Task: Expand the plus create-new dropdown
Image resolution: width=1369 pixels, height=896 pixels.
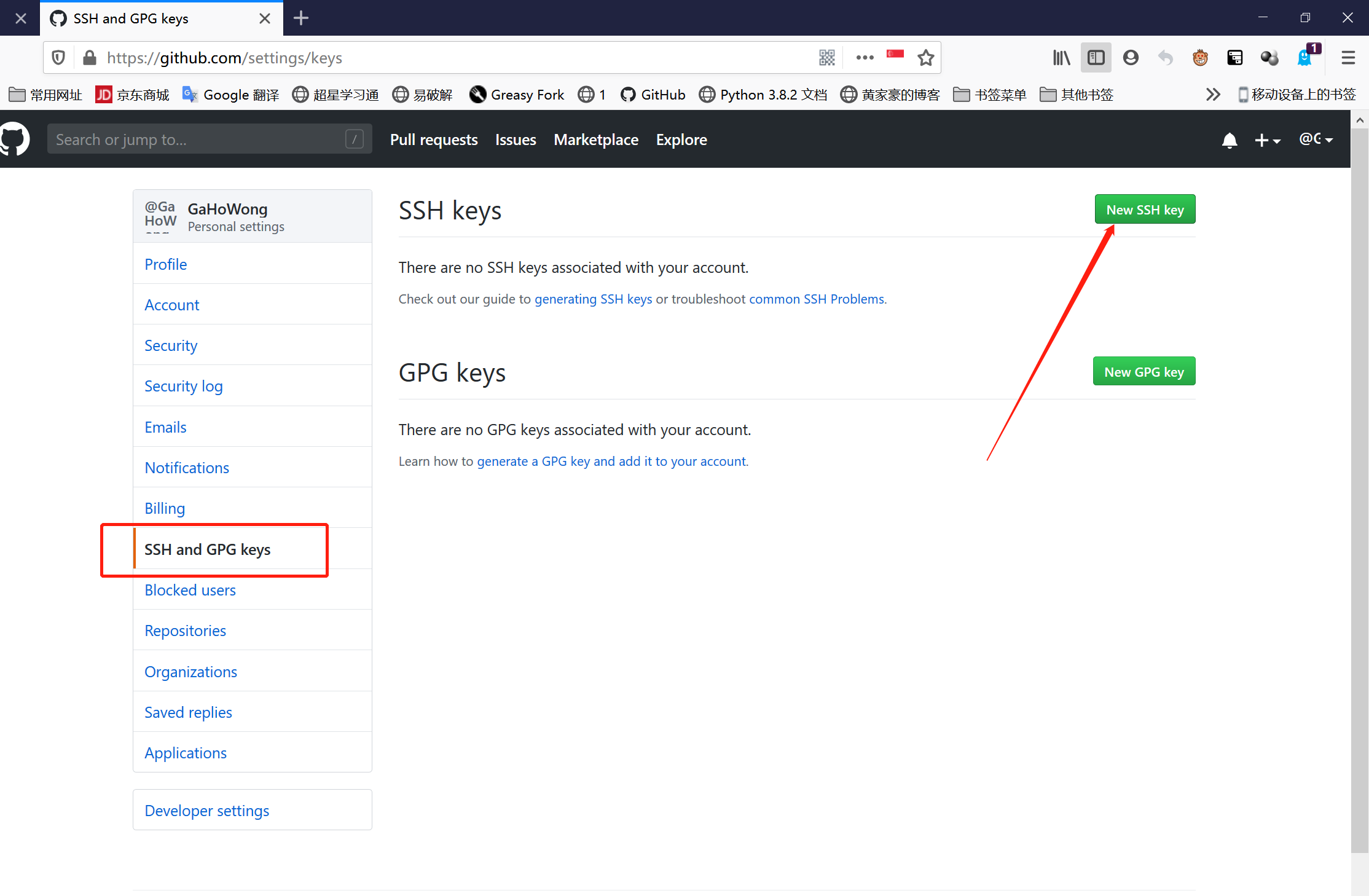Action: click(1267, 140)
